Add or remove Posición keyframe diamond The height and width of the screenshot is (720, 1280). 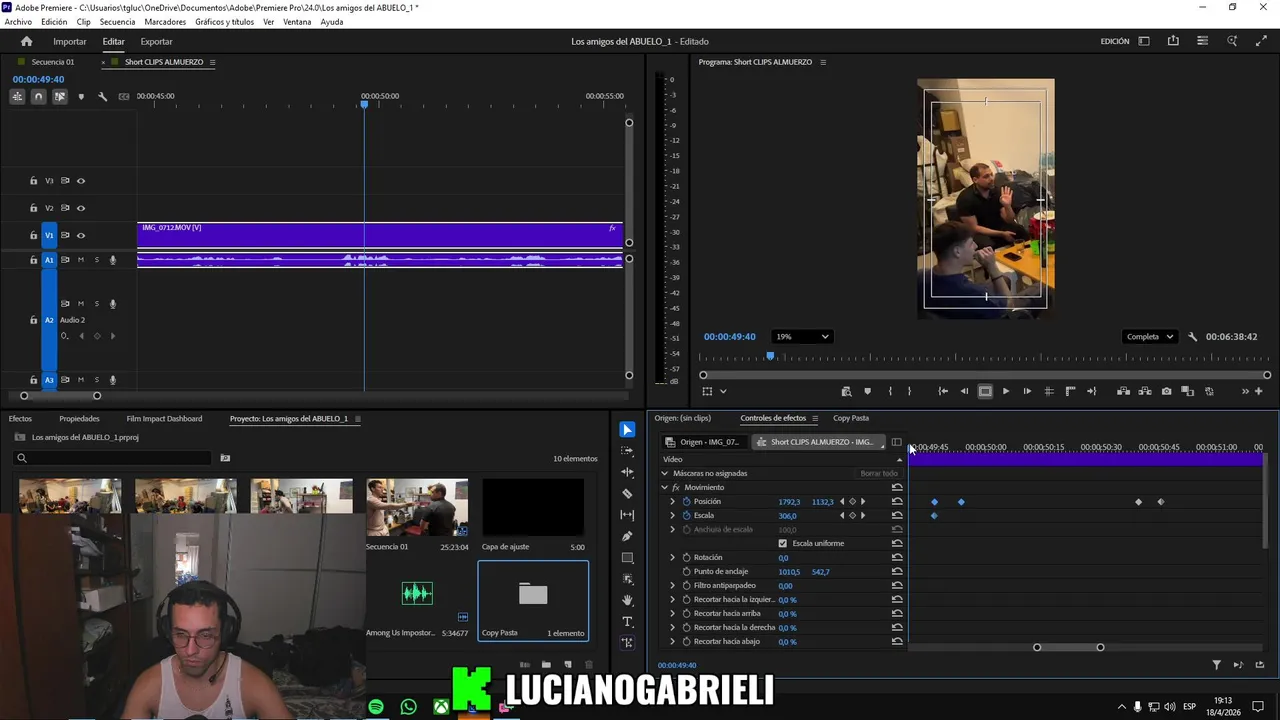click(x=852, y=502)
